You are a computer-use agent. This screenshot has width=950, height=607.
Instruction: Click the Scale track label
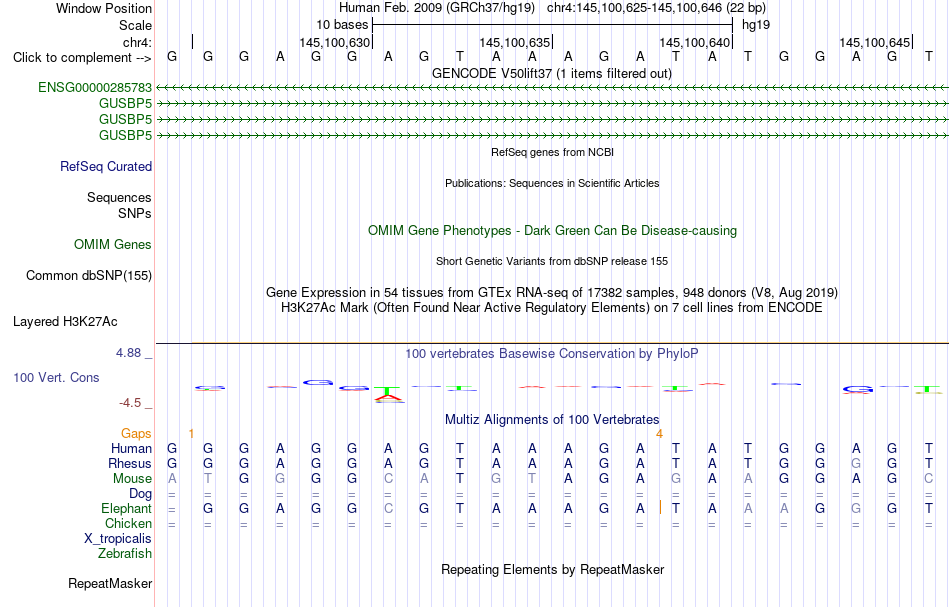point(136,26)
